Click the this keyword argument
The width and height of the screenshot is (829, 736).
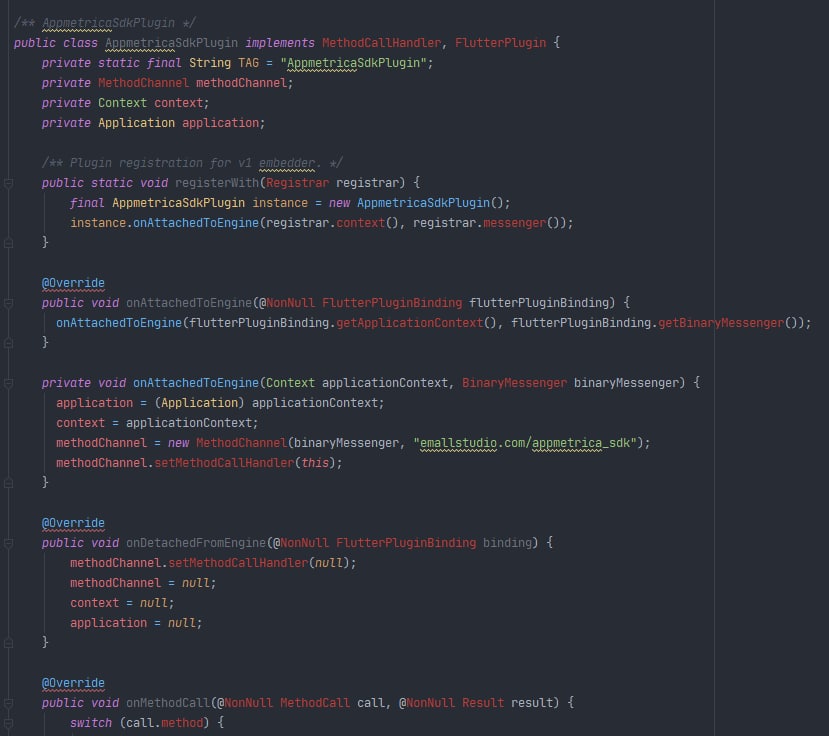click(x=315, y=463)
